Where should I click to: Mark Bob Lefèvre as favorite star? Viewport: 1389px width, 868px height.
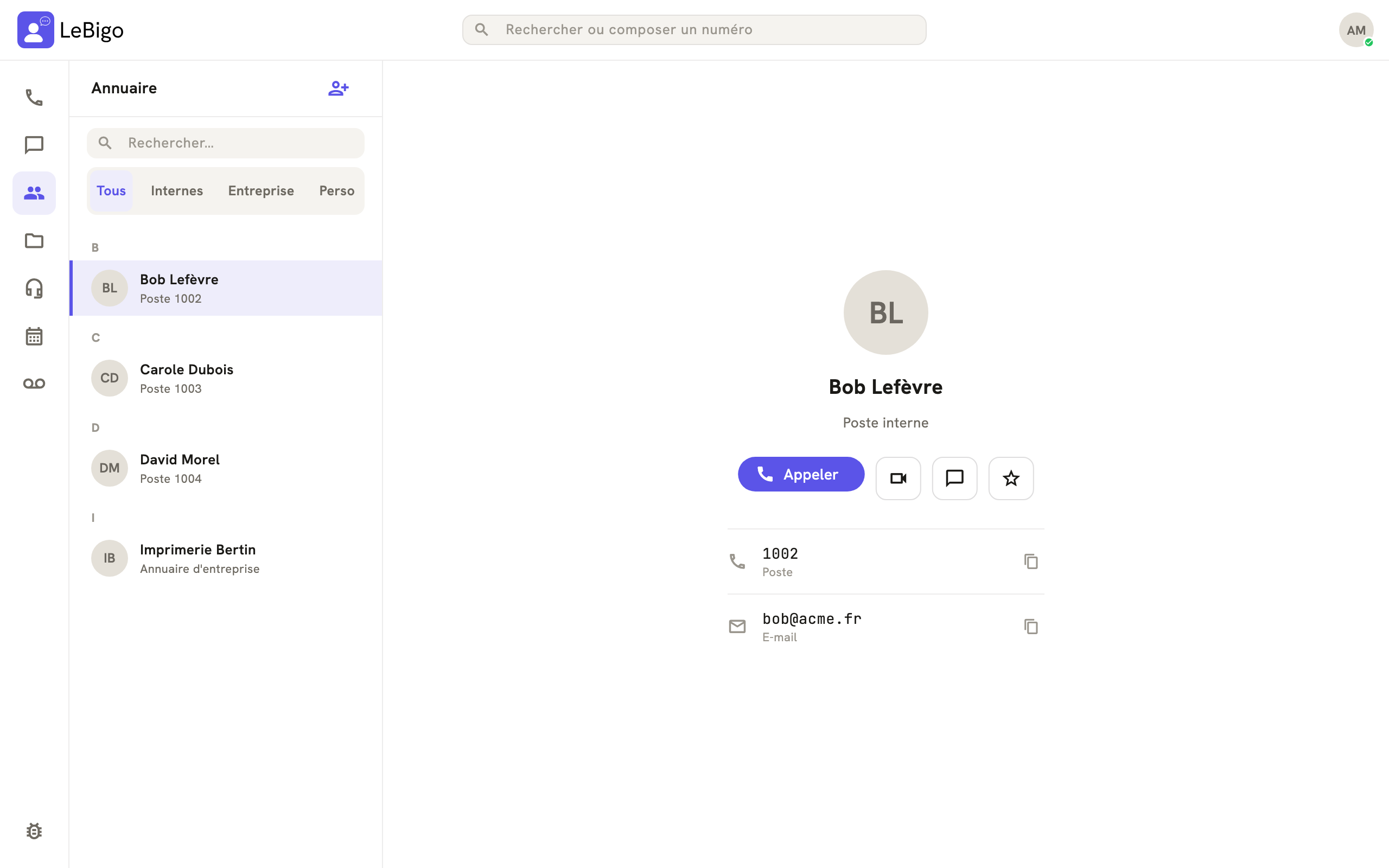pyautogui.click(x=1011, y=478)
